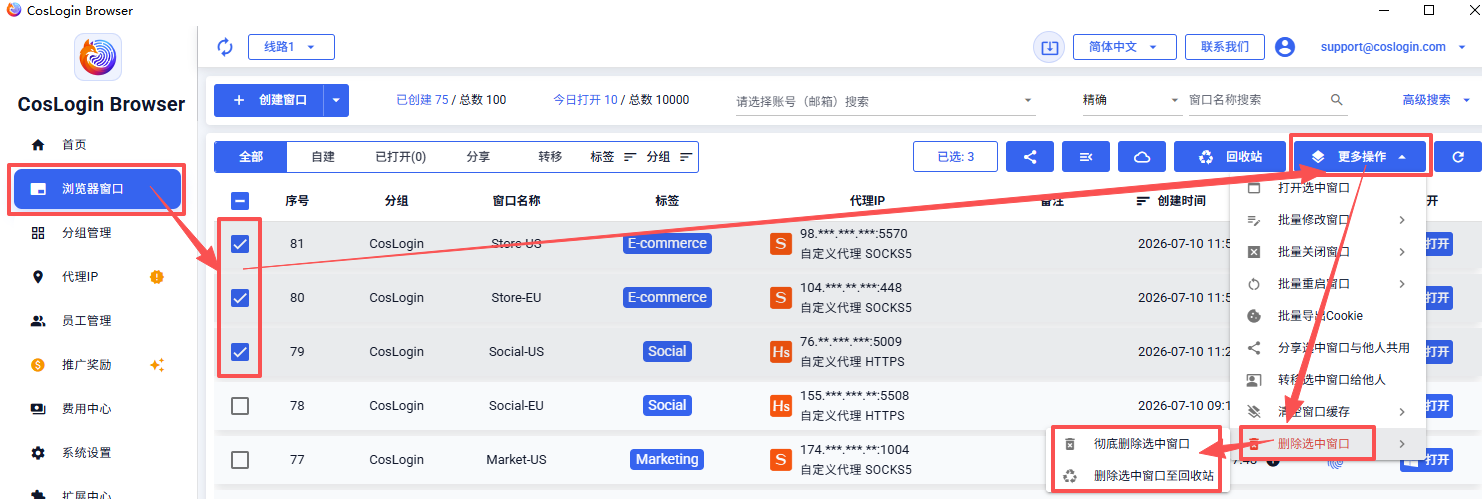Click the batch close-list icon button
Image resolution: width=1482 pixels, height=499 pixels.
1086,157
